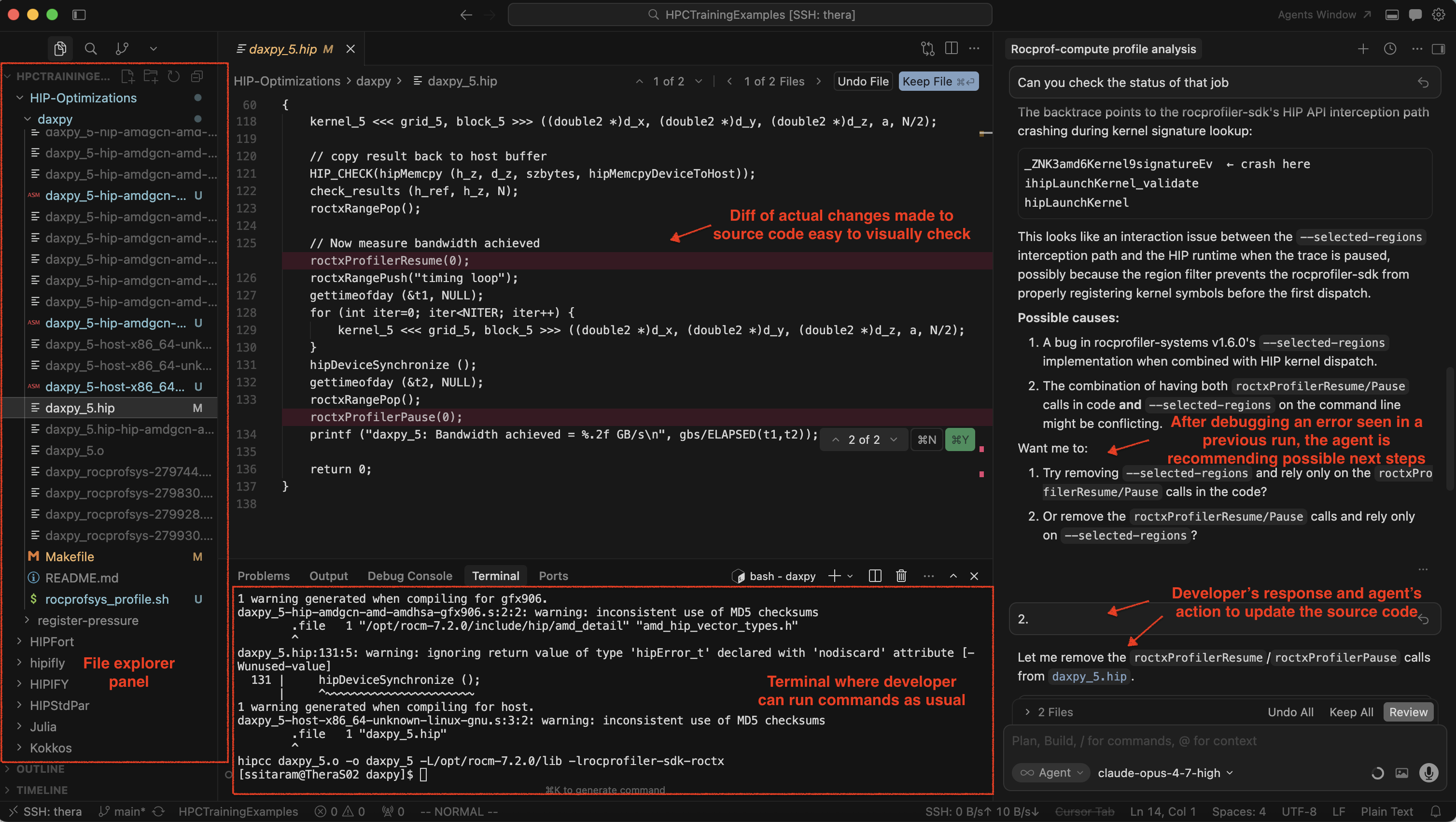Open new terminal profile dropdown arrow

click(x=850, y=576)
